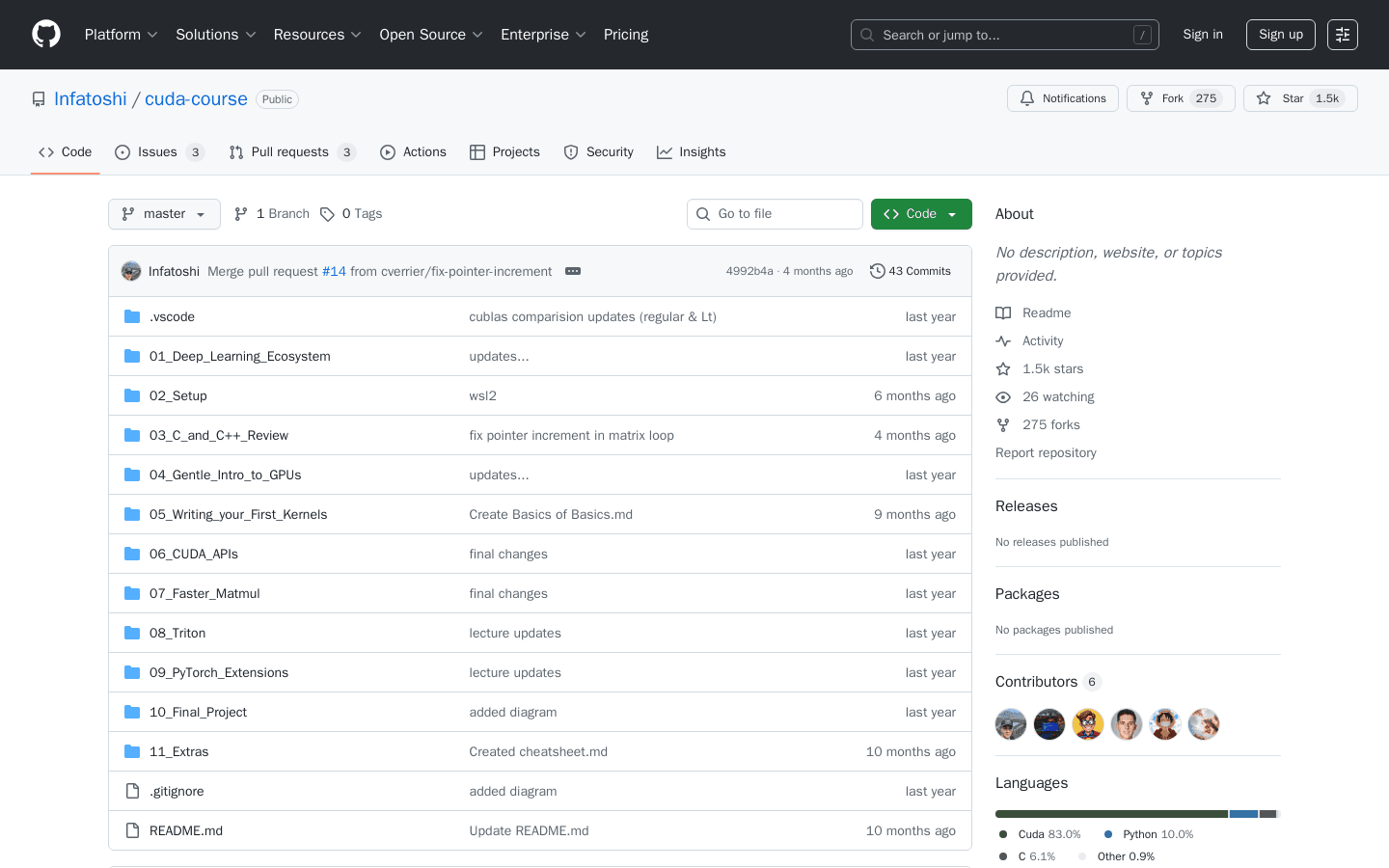Open pull request #14 link
The width and height of the screenshot is (1389, 868).
pyautogui.click(x=334, y=271)
